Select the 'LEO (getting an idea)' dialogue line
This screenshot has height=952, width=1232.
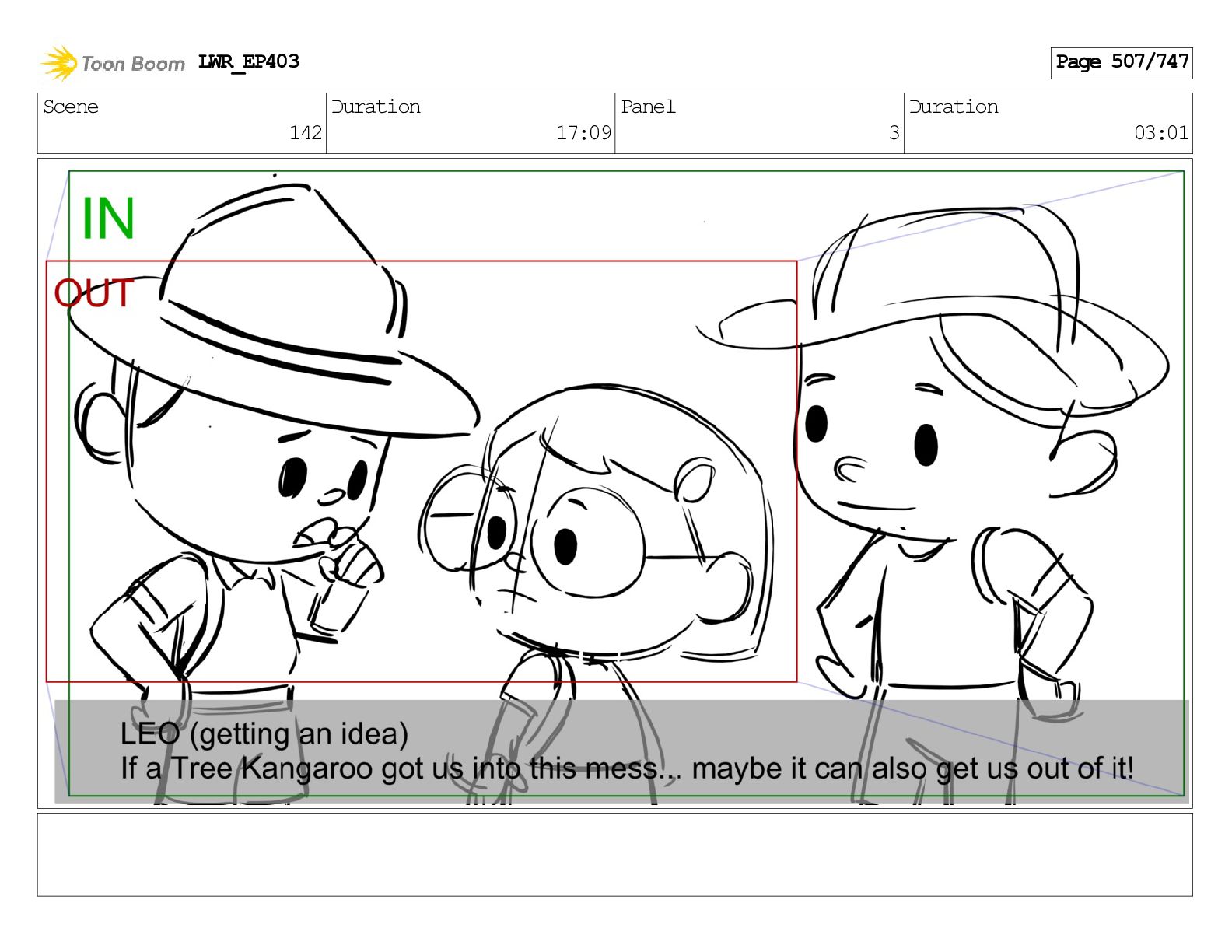(x=264, y=733)
